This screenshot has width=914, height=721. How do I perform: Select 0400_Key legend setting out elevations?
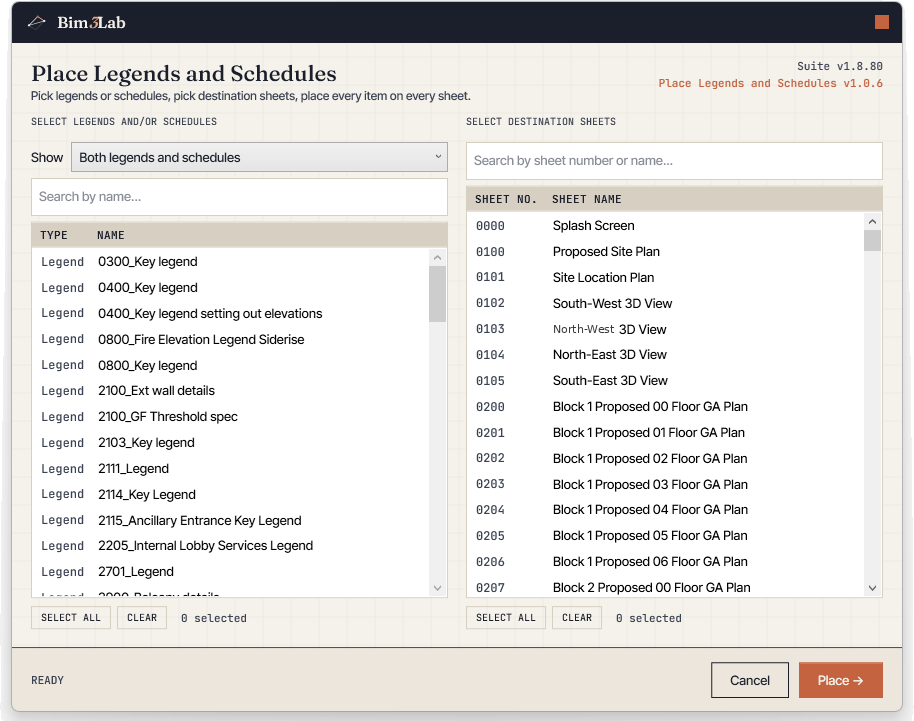coord(231,314)
